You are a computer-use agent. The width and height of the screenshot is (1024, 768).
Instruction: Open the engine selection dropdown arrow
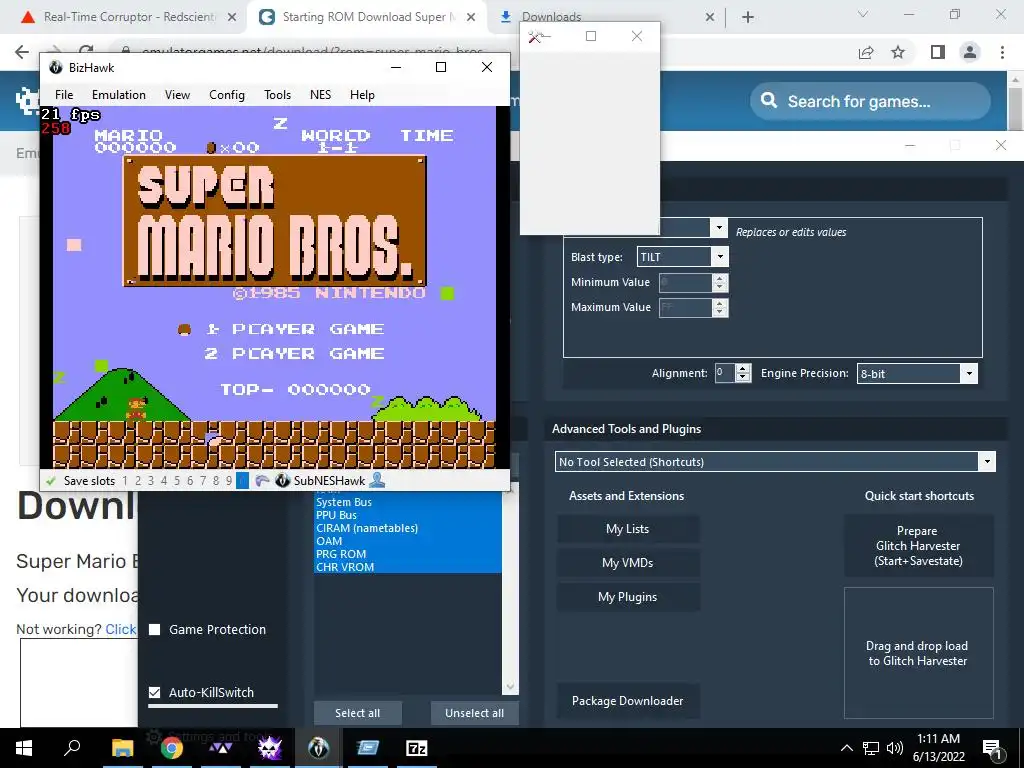[x=718, y=227]
